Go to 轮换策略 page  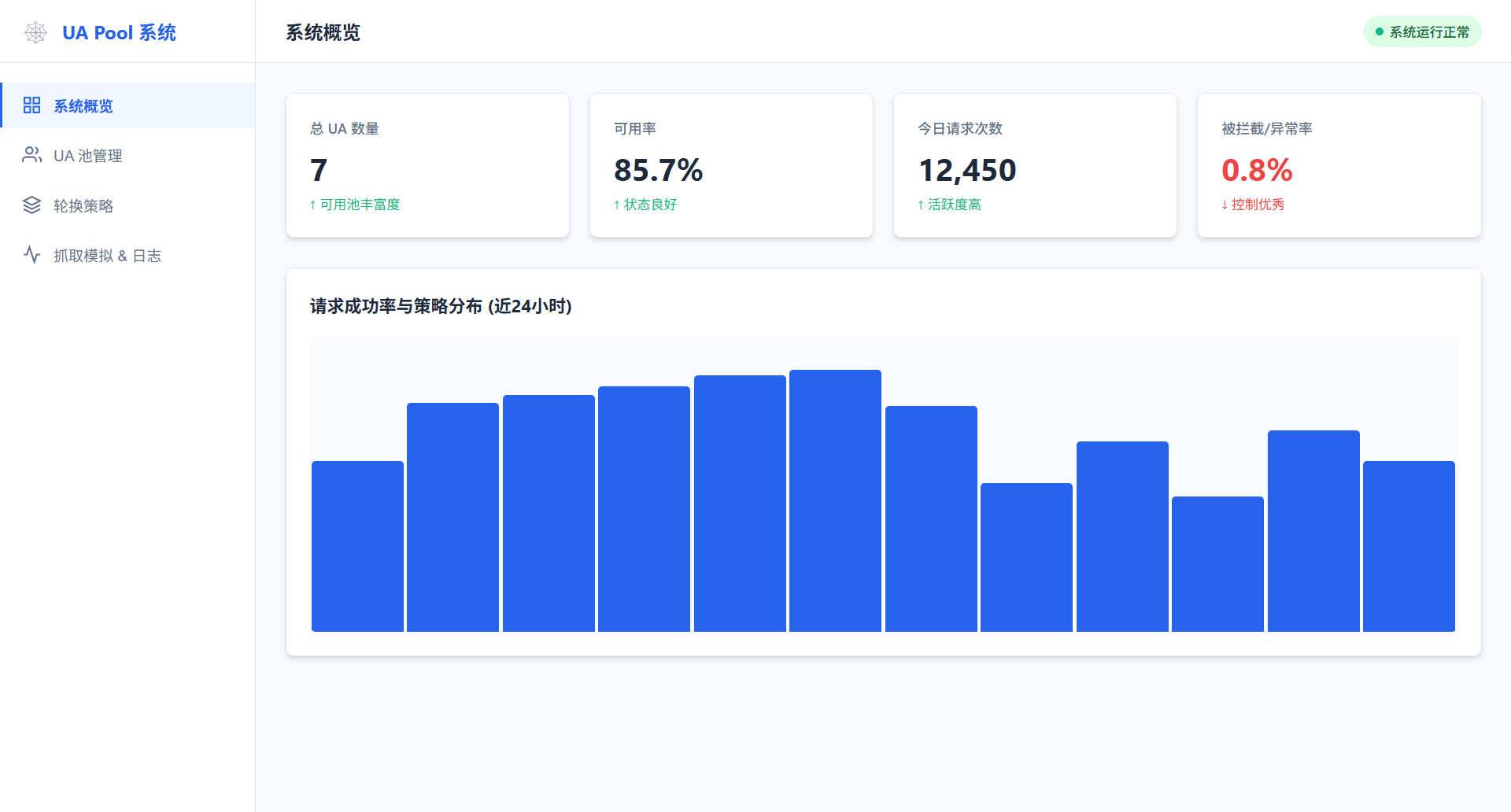128,205
